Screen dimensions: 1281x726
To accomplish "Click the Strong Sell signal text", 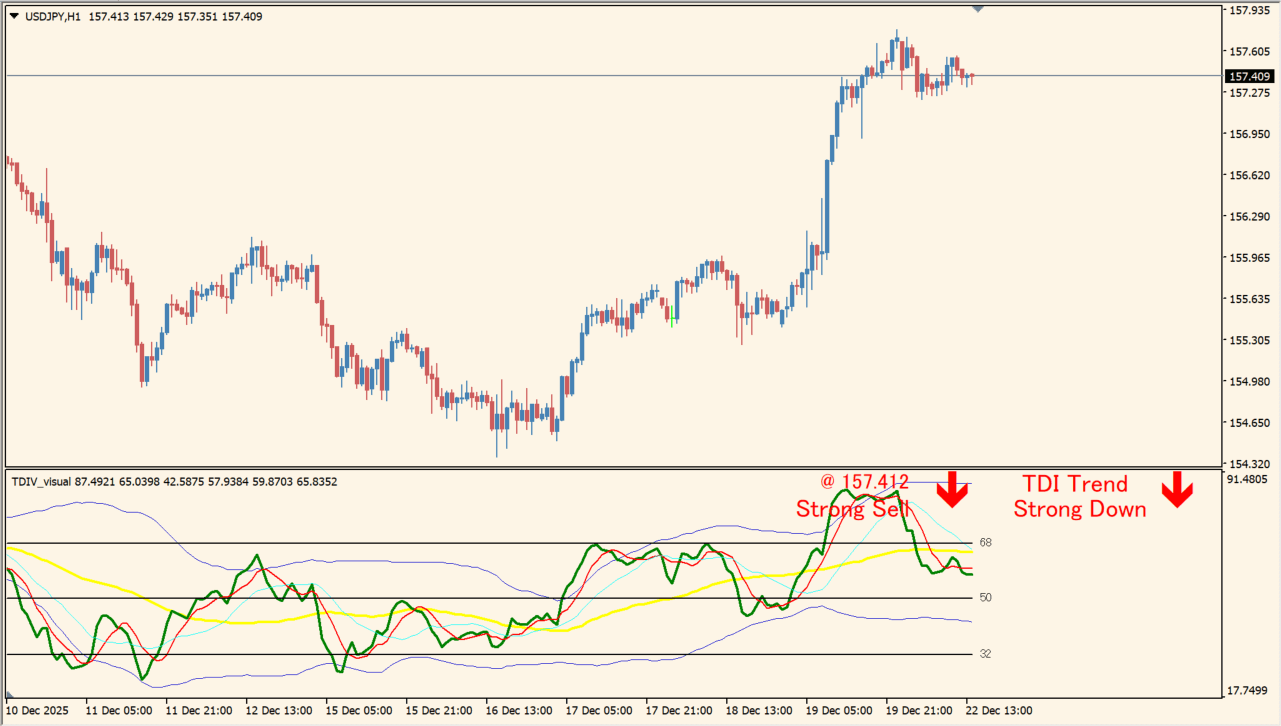I will pyautogui.click(x=852, y=509).
